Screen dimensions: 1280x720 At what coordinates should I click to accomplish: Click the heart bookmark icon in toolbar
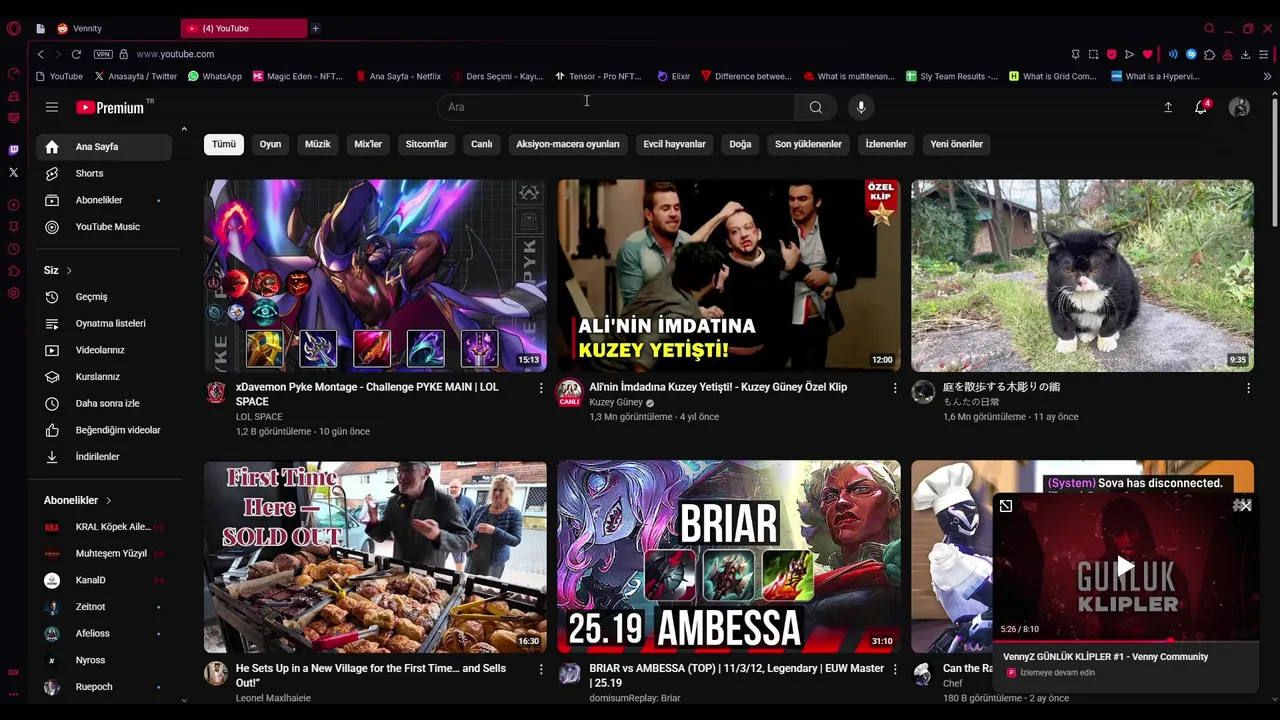coord(1147,54)
